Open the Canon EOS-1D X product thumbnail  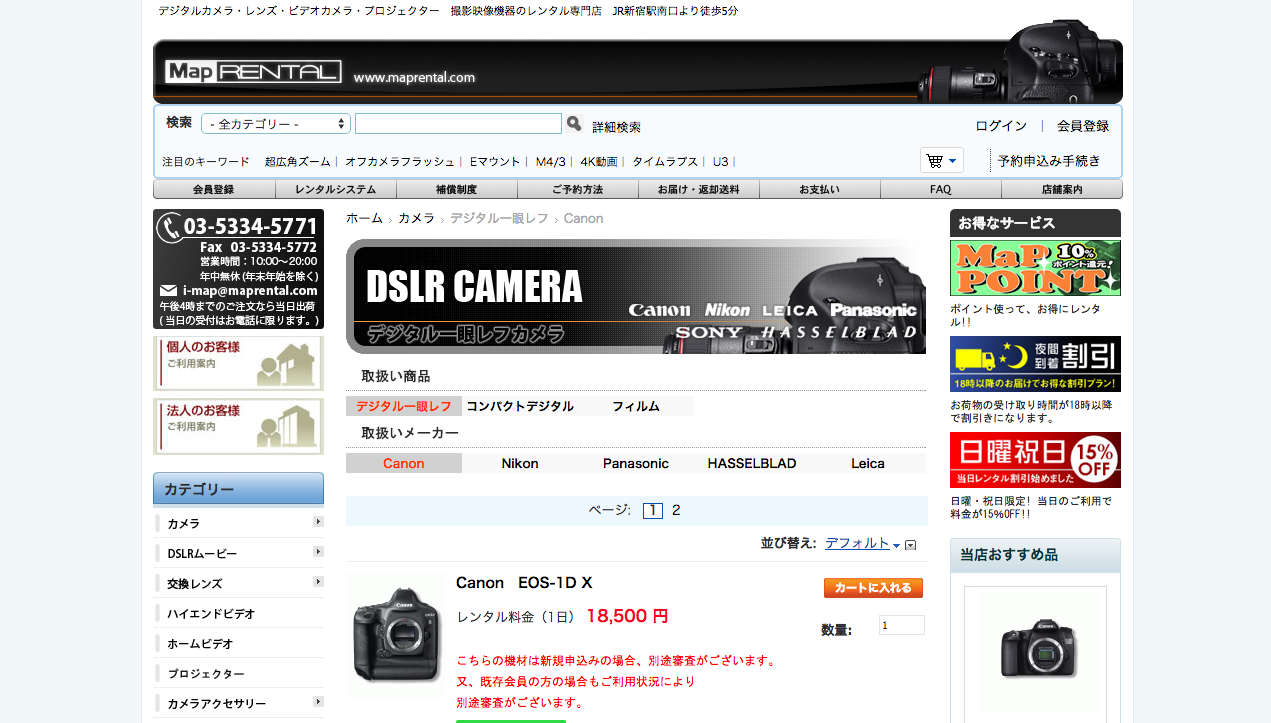coord(398,635)
